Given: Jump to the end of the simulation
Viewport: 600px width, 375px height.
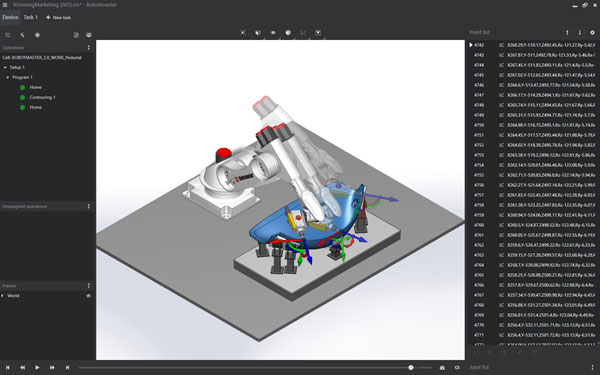Looking at the screenshot, I should (67, 367).
